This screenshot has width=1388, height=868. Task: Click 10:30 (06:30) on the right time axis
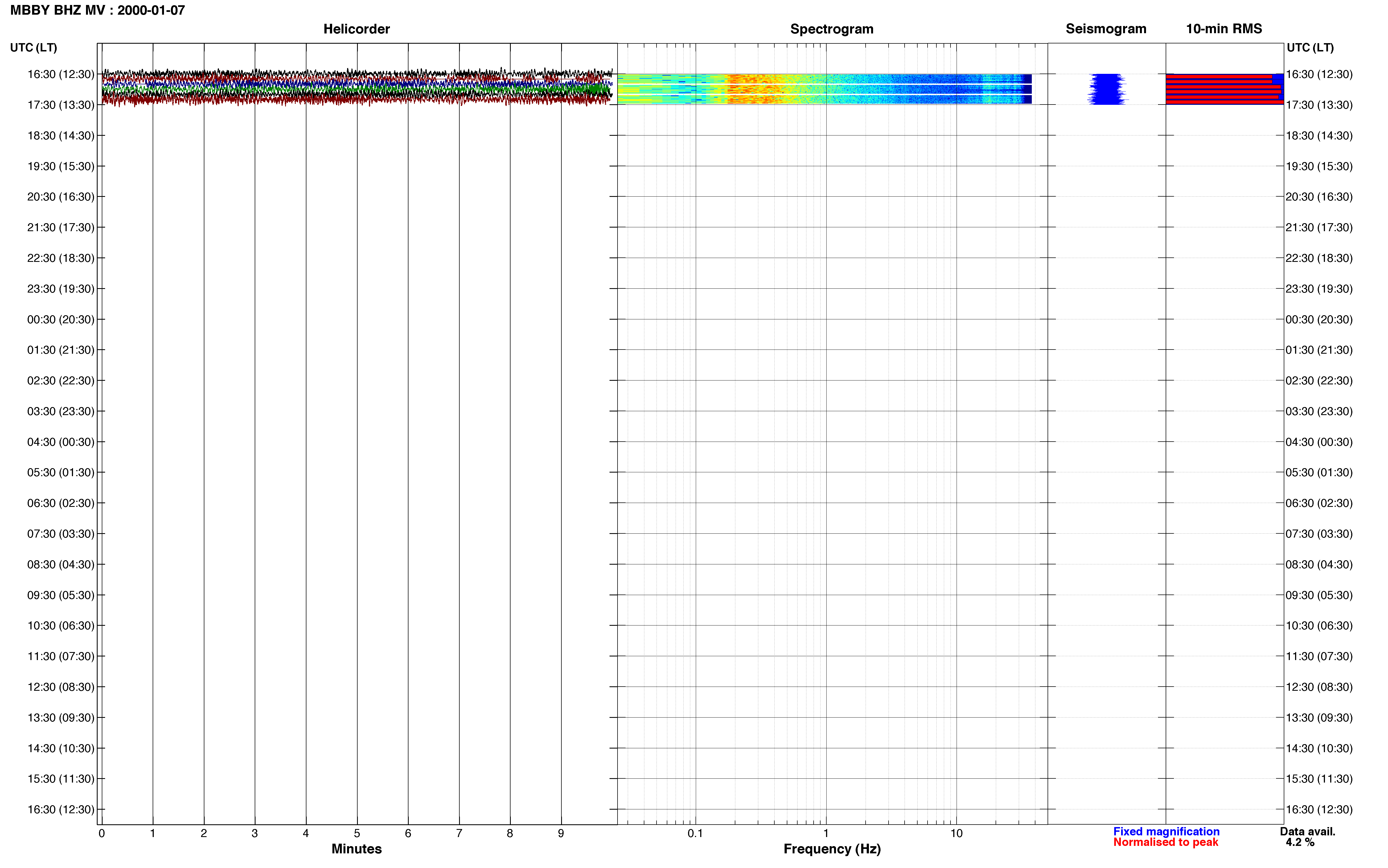(1319, 626)
